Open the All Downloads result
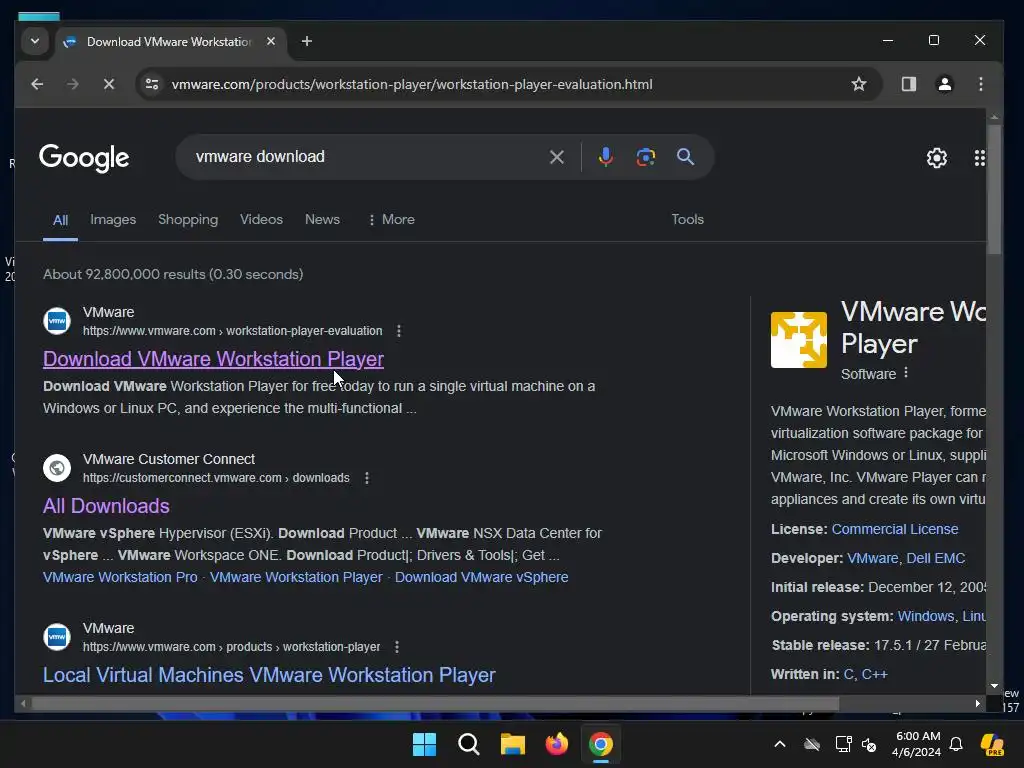 pyautogui.click(x=106, y=506)
